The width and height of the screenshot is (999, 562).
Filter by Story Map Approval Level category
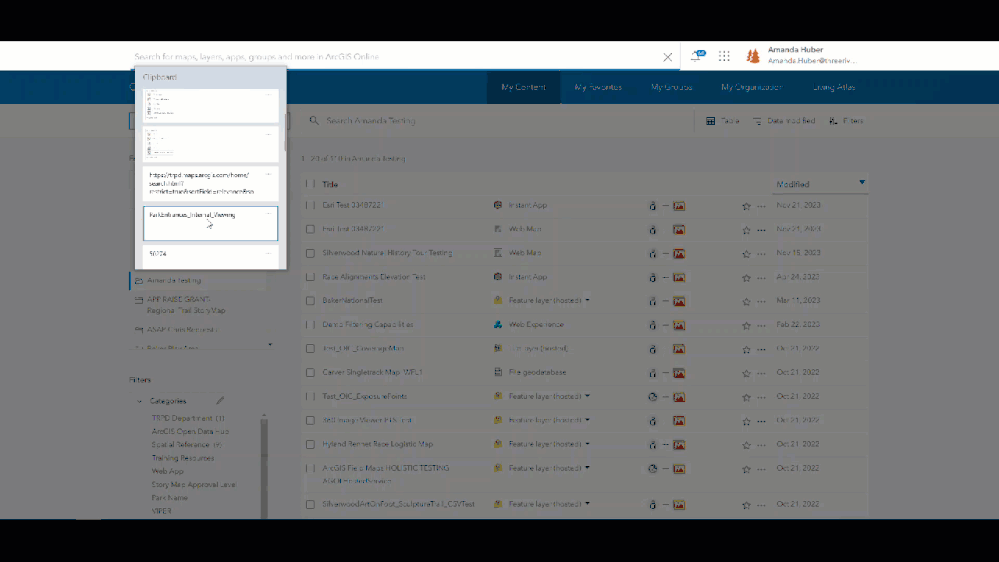pos(193,485)
